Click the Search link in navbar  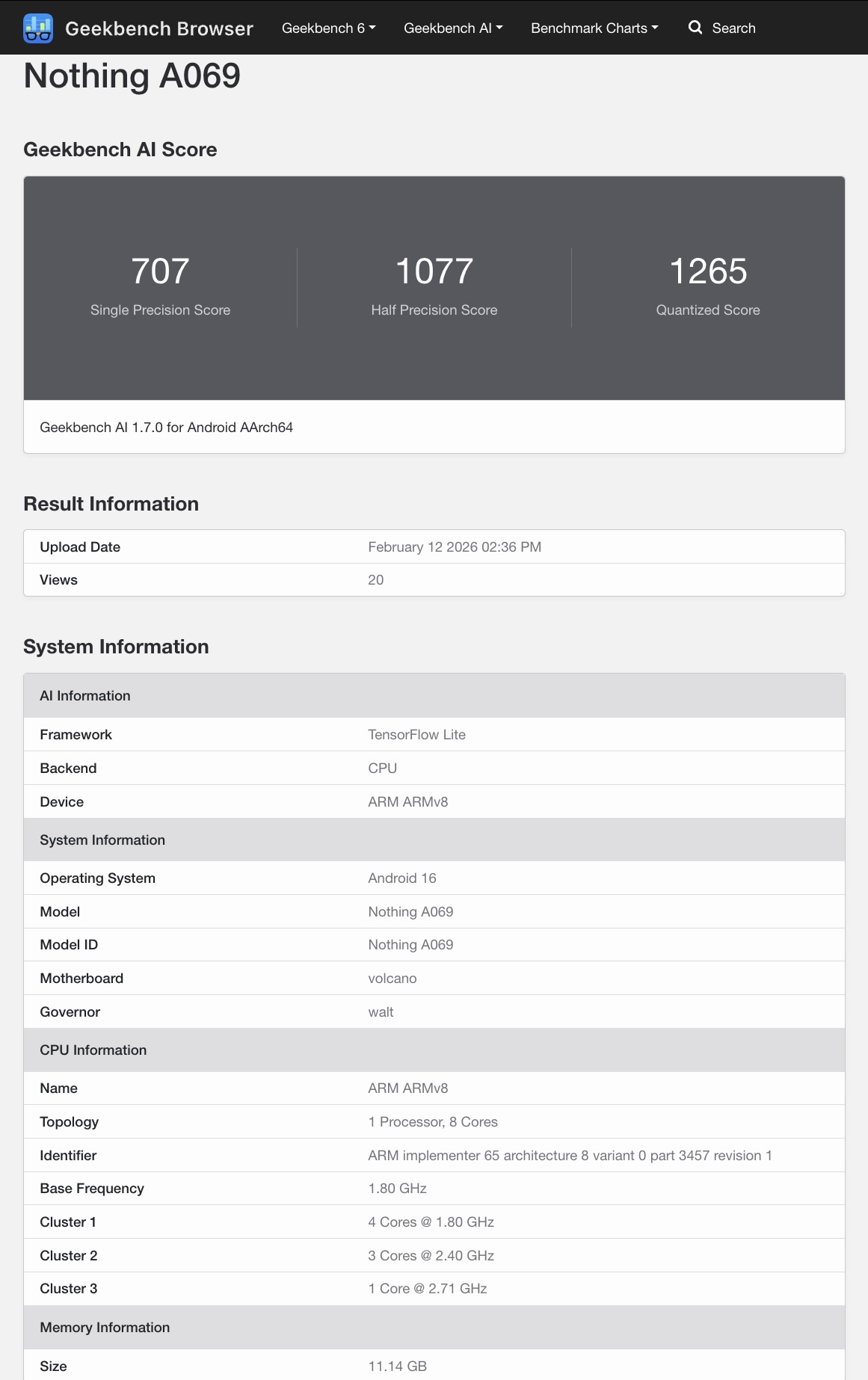click(x=733, y=28)
